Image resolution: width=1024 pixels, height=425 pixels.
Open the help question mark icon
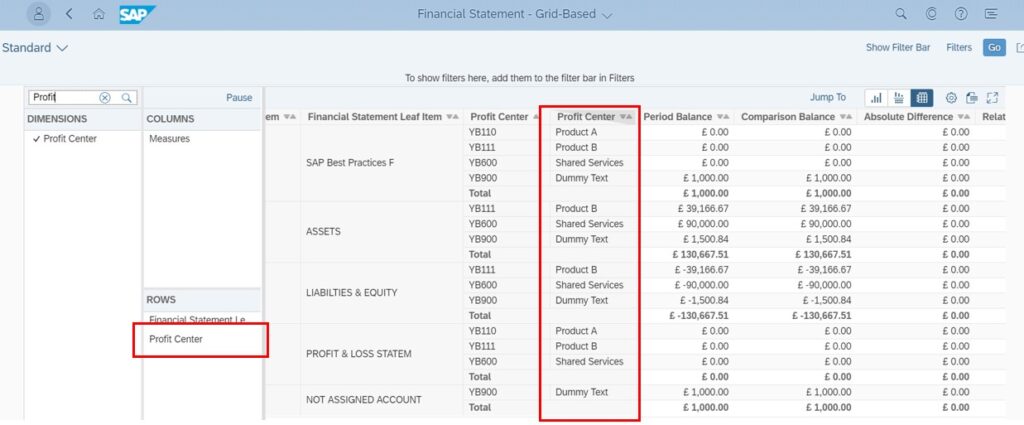click(960, 14)
